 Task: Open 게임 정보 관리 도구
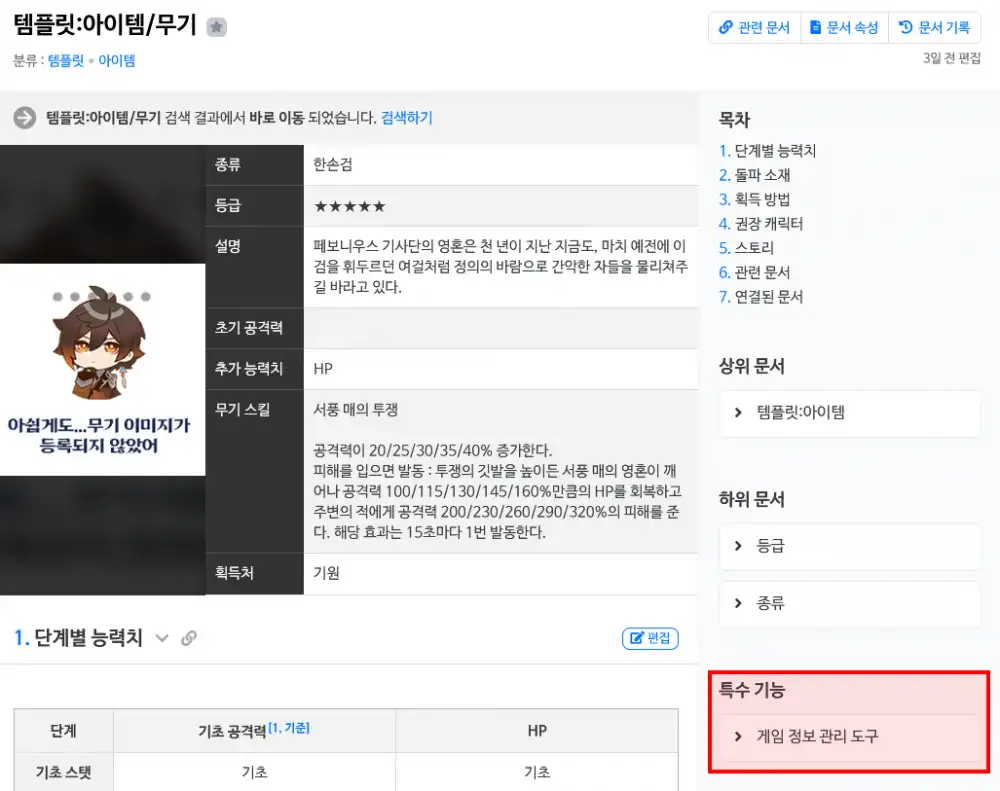coord(849,736)
